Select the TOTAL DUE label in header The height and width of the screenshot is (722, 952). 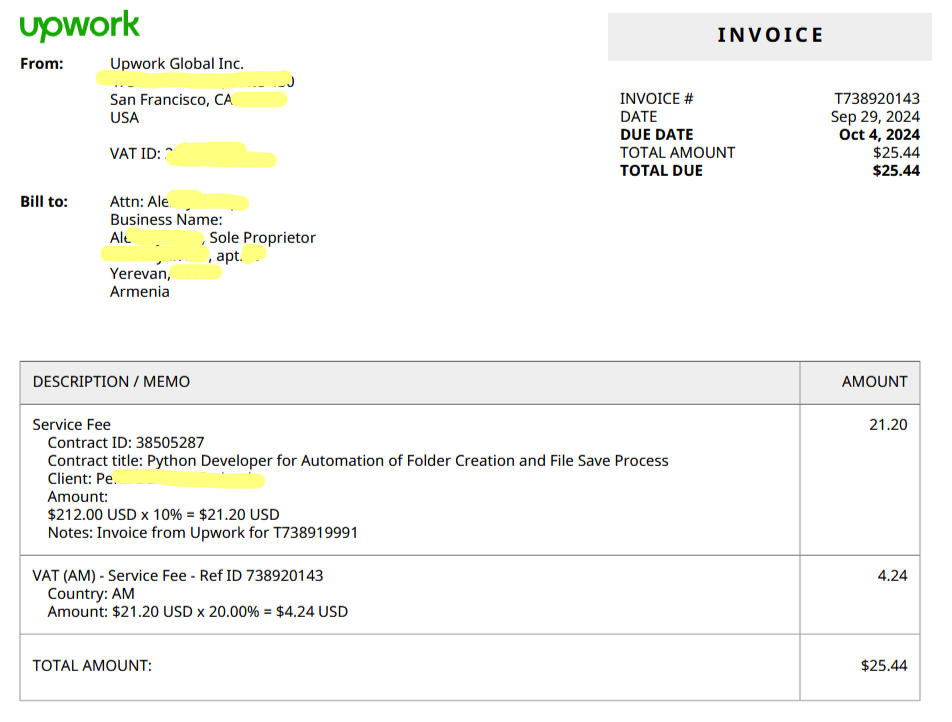click(661, 171)
